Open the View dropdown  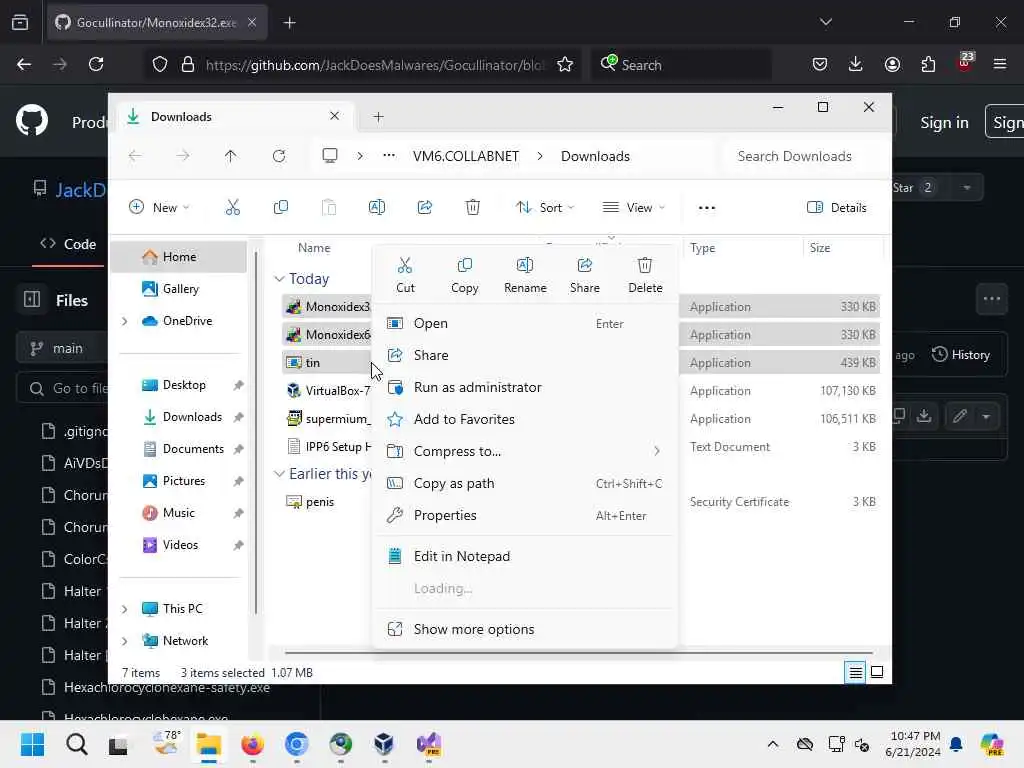point(633,208)
